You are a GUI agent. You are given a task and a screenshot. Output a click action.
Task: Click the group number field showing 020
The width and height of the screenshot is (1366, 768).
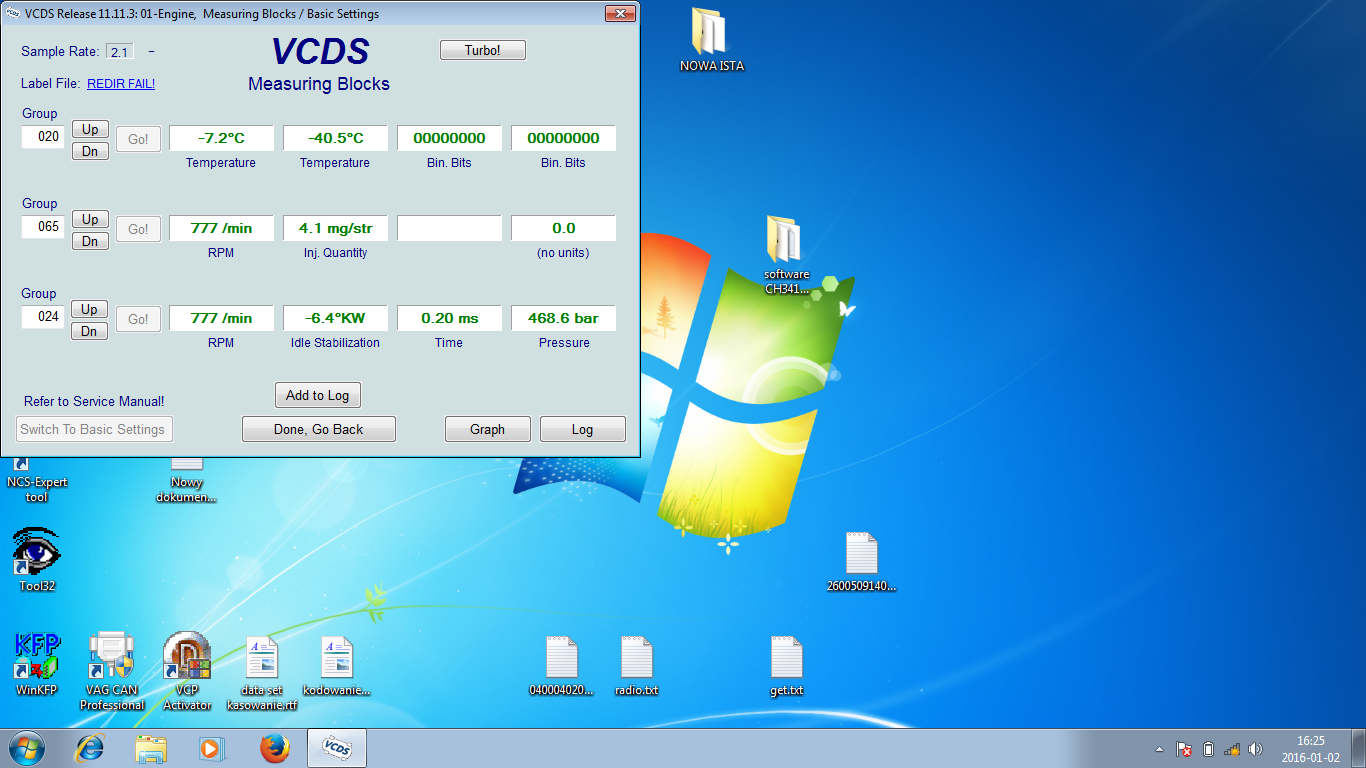tap(43, 137)
